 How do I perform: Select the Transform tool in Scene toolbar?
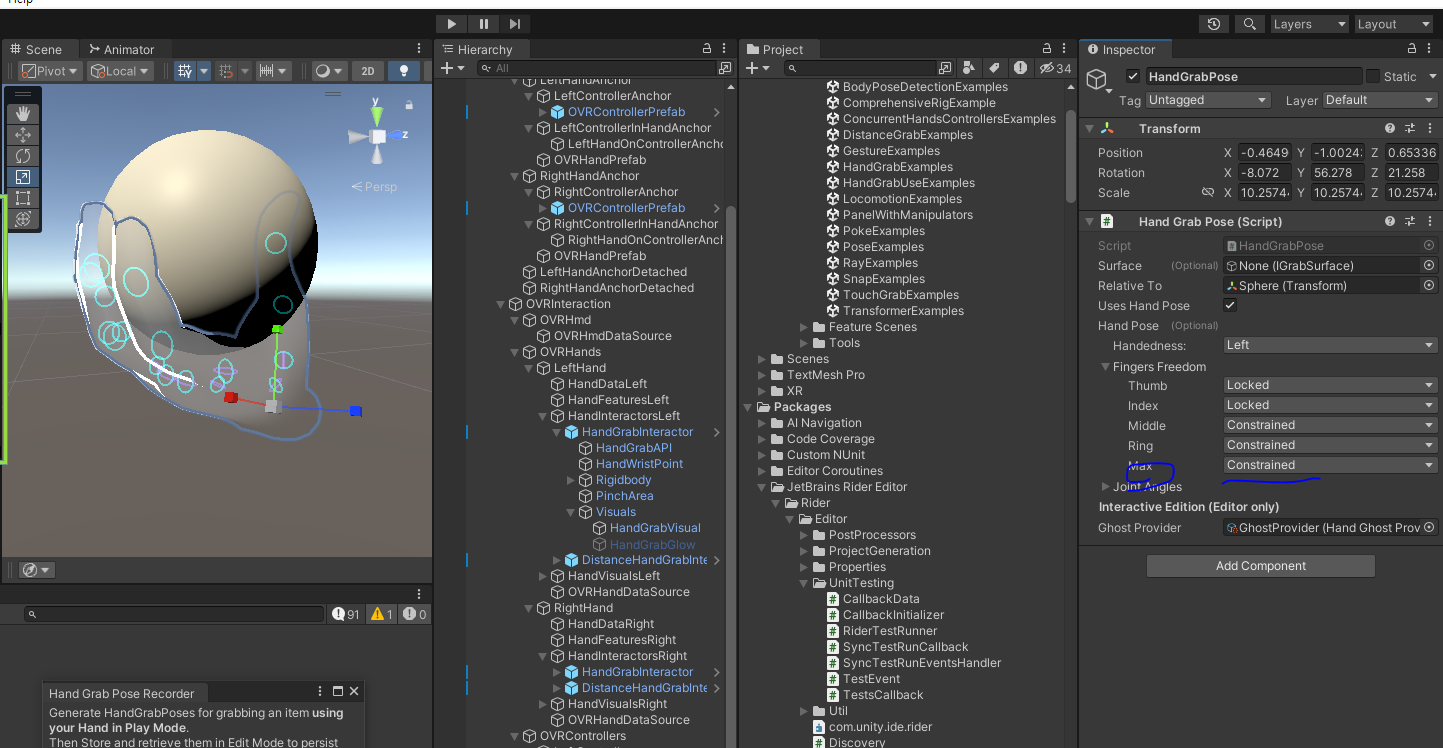click(23, 219)
